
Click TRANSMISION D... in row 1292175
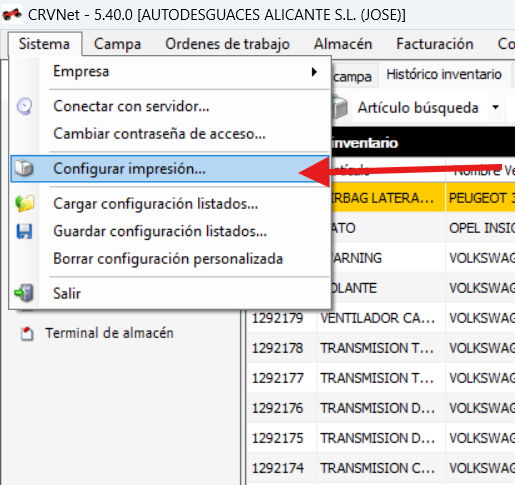(381, 438)
